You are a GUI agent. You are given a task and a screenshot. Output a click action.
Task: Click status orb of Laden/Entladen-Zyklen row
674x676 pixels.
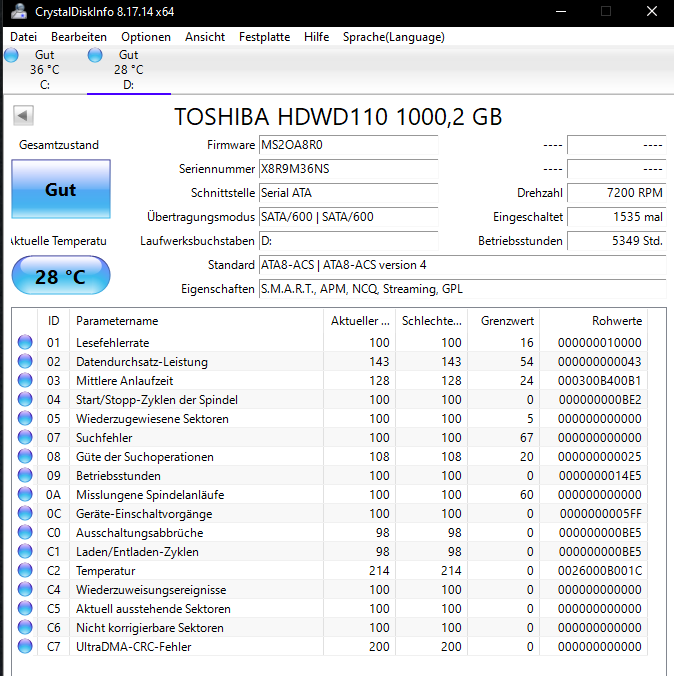(x=25, y=551)
